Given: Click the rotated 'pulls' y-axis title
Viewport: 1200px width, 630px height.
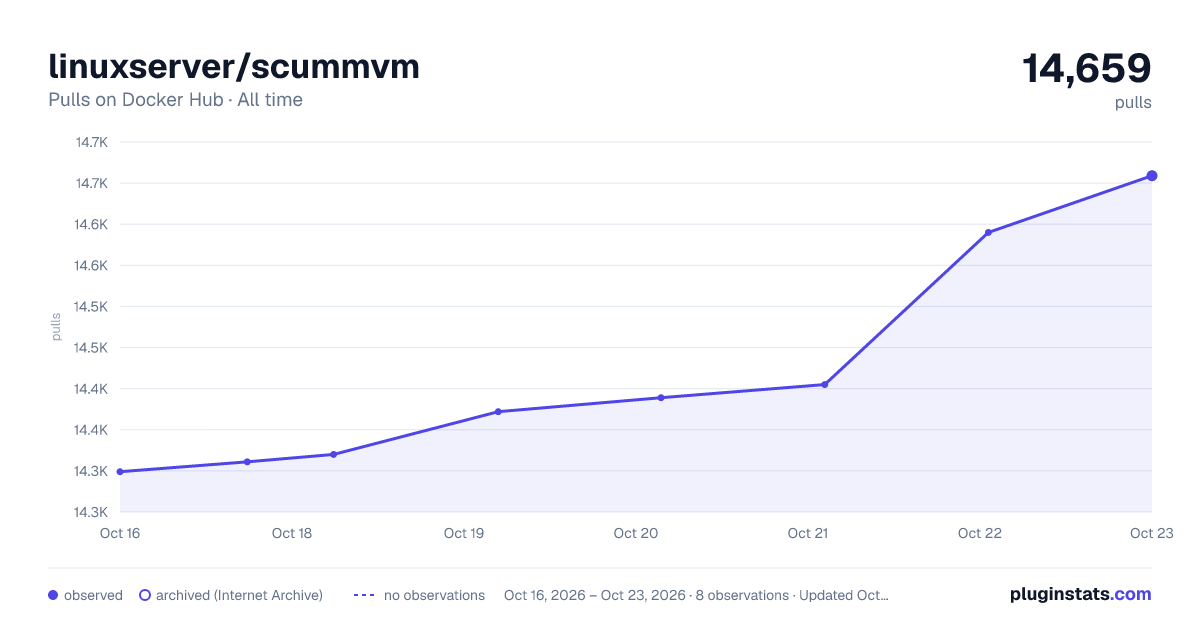Looking at the screenshot, I should coord(56,327).
